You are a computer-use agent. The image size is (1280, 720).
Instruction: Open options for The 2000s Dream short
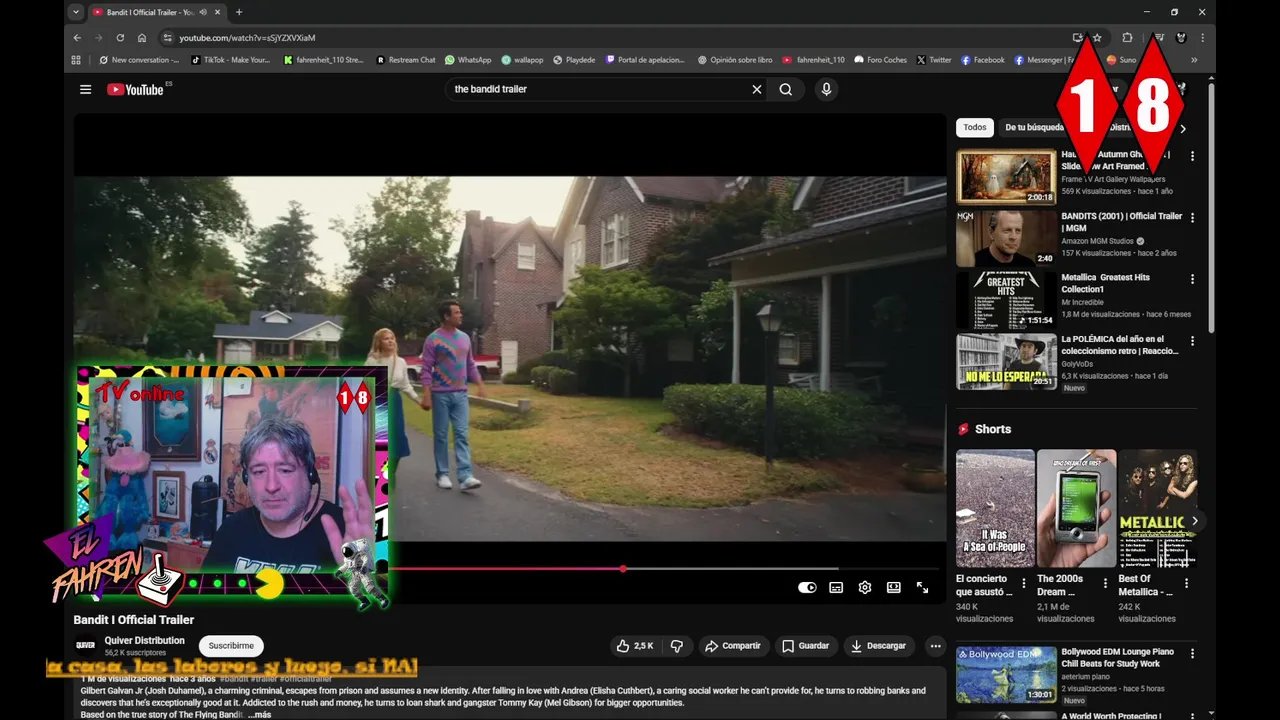click(x=1105, y=583)
